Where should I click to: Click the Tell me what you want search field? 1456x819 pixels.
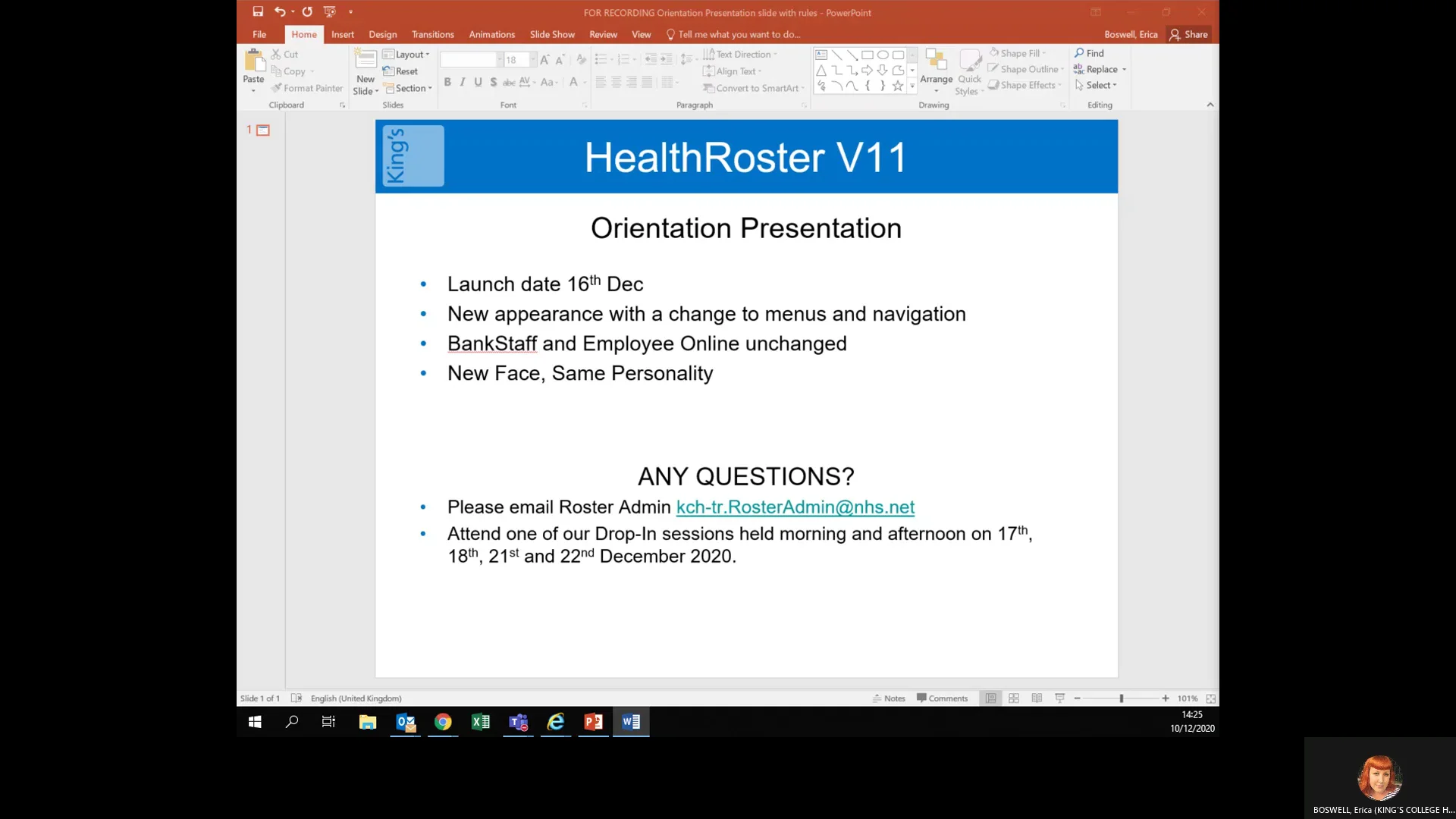tap(733, 34)
